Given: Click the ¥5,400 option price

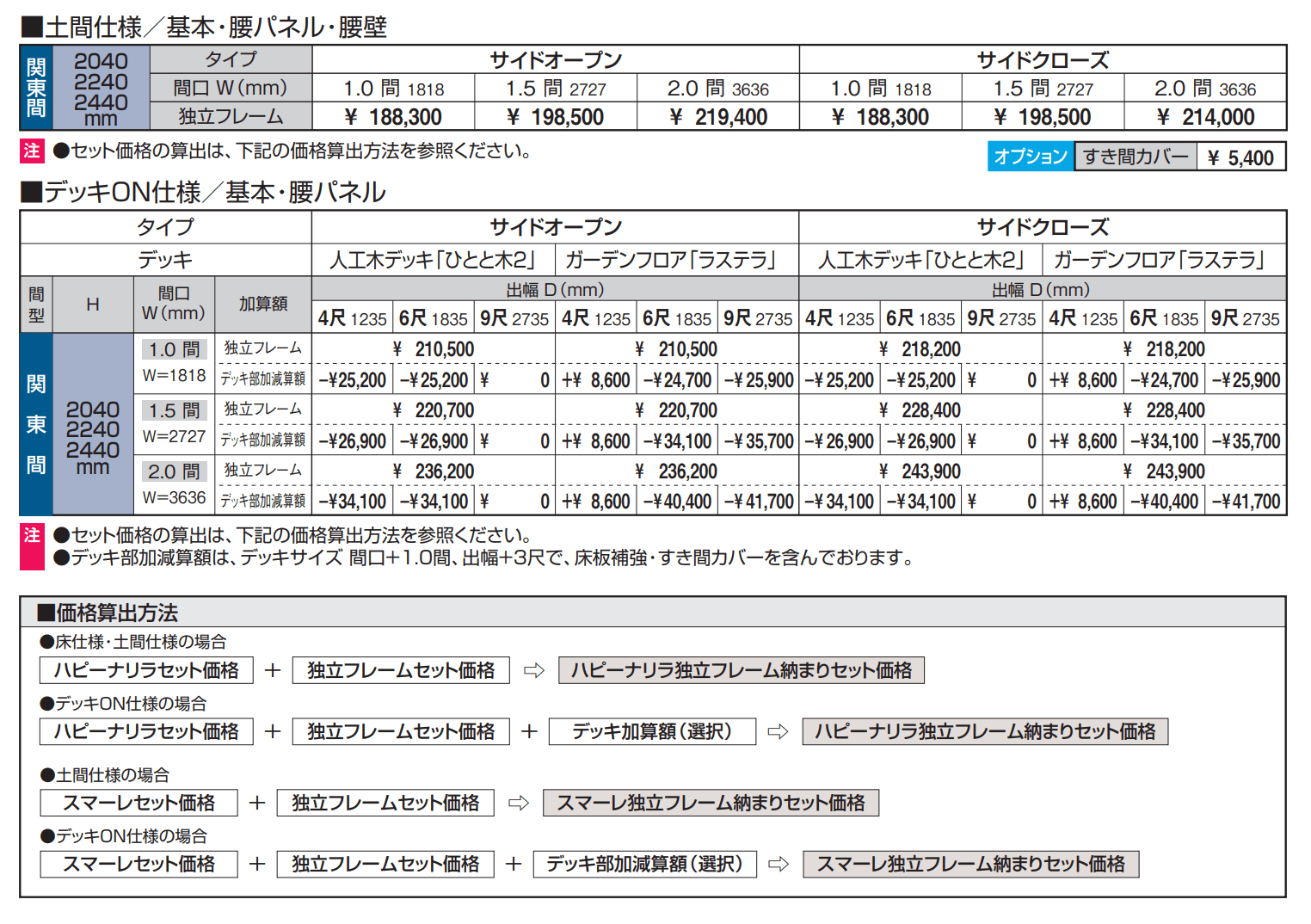Looking at the screenshot, I should (1240, 157).
